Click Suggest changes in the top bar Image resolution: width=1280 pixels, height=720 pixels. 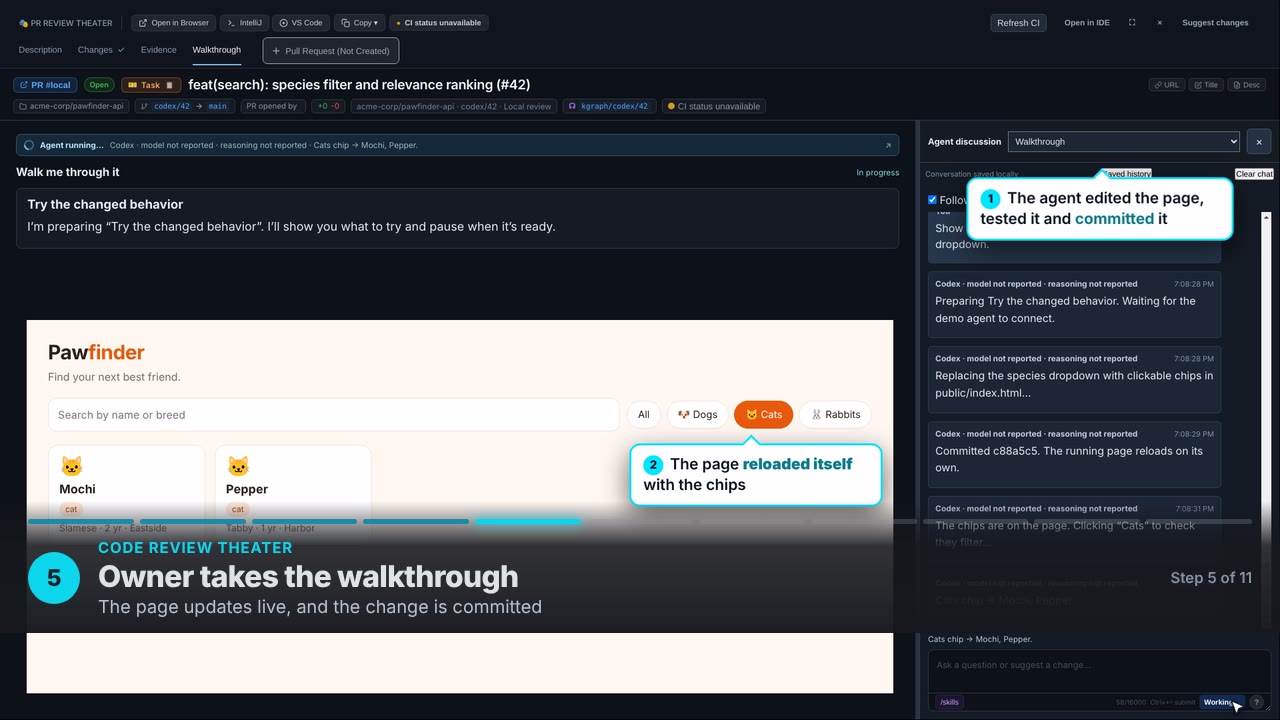click(x=1215, y=23)
